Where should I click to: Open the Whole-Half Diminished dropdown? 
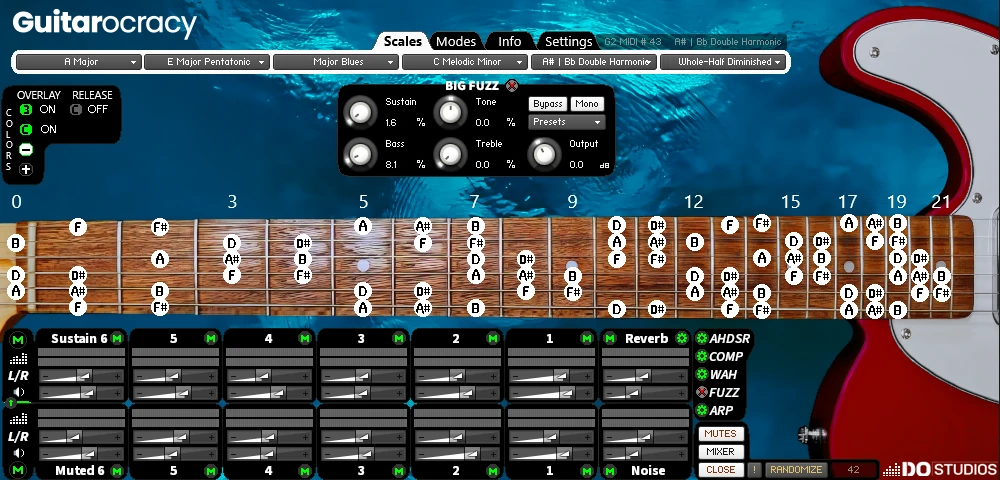723,62
